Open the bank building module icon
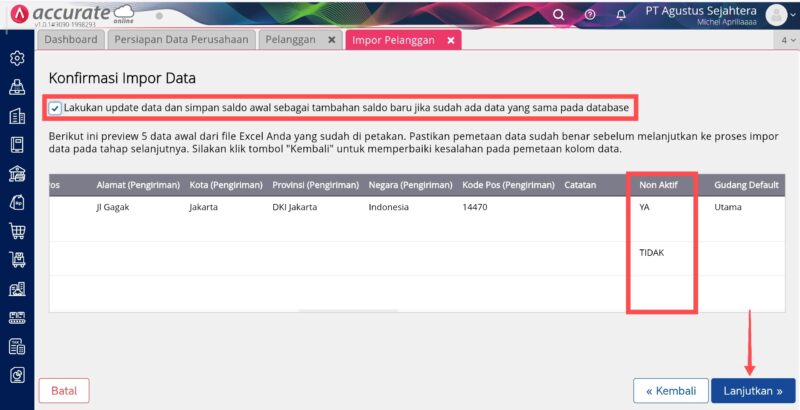This screenshot has height=410, width=800. click(17, 174)
